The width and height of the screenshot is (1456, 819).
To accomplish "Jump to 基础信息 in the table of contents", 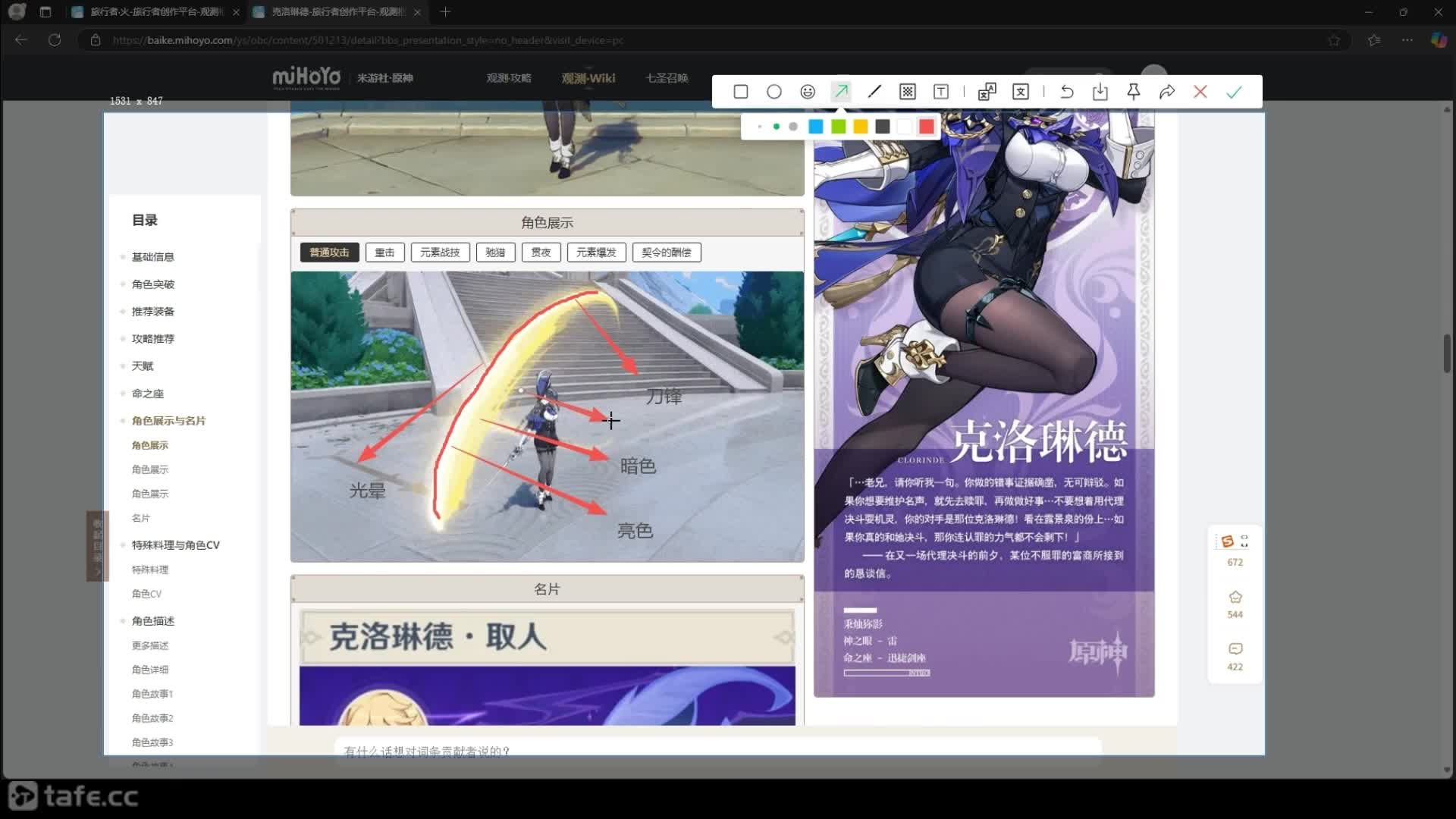I will coord(153,257).
